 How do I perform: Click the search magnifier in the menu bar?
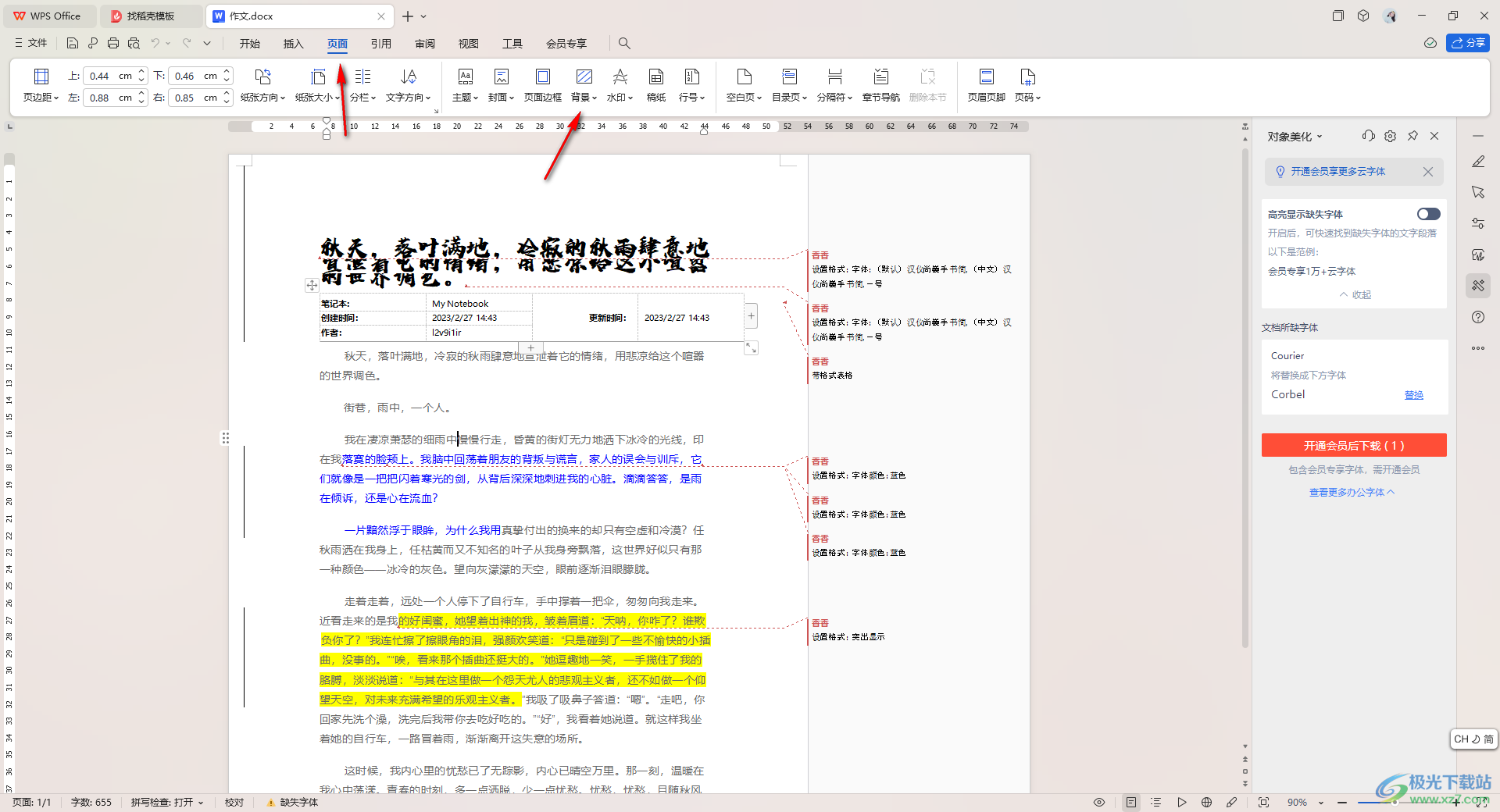624,44
